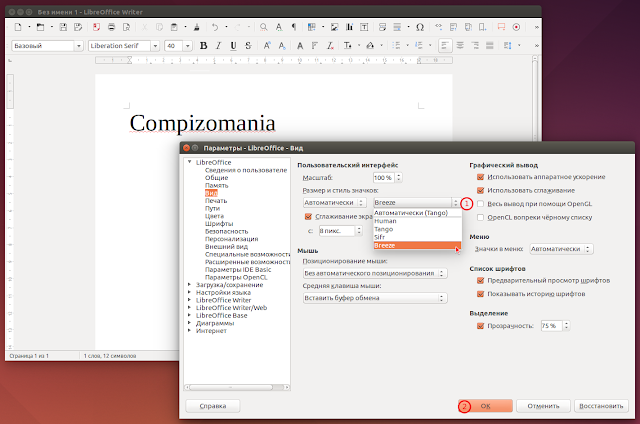Create a new document from the Writer toolbar
This screenshot has width=640, height=424.
[18, 27]
